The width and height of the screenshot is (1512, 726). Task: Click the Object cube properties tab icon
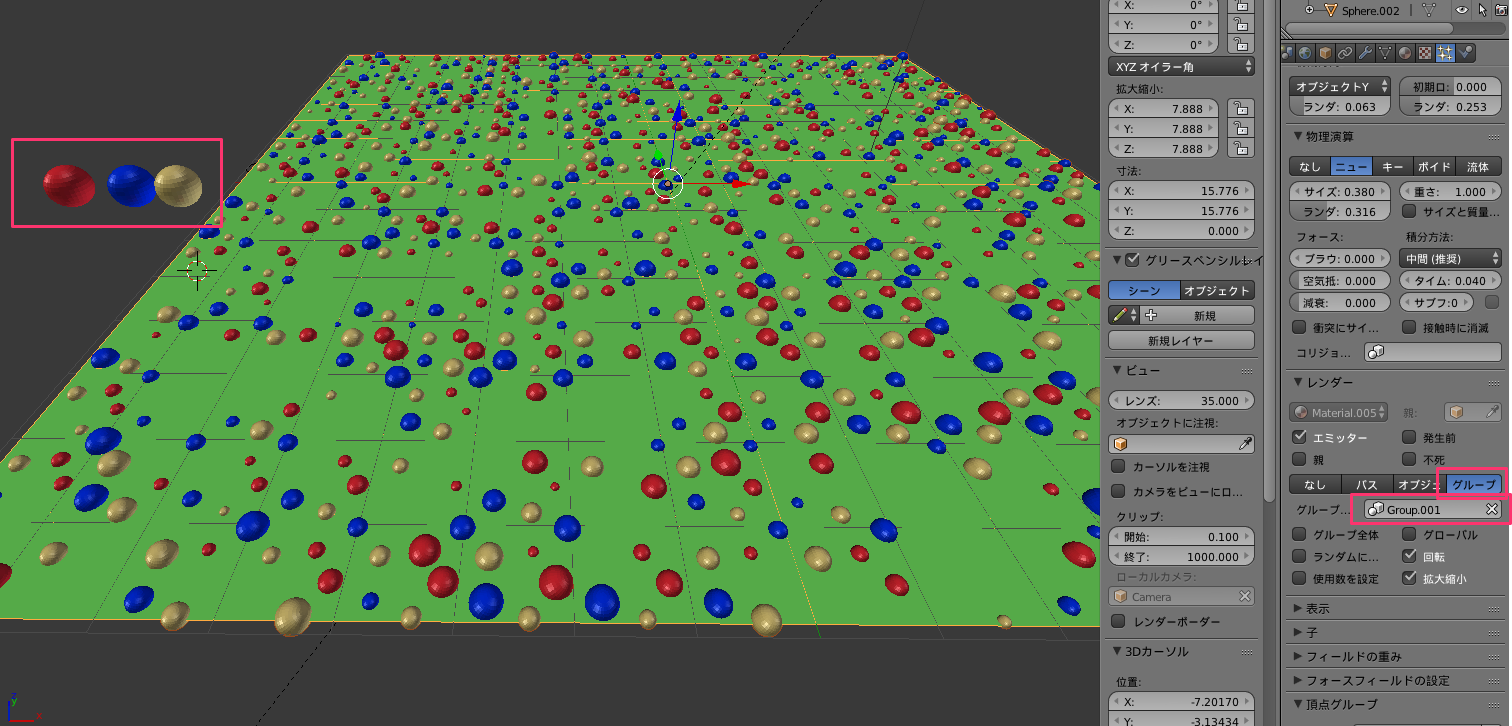click(x=1326, y=53)
